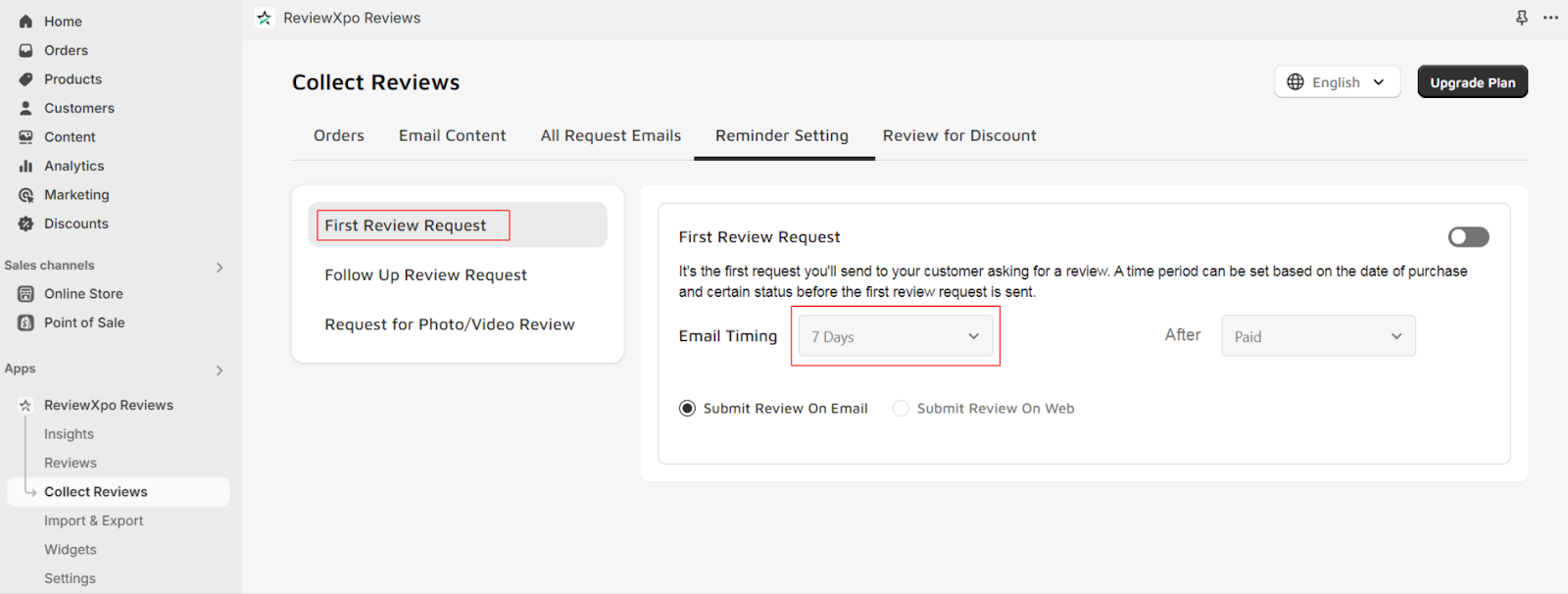This screenshot has height=594, width=1568.
Task: Expand the Apps section chevron
Action: coord(220,371)
